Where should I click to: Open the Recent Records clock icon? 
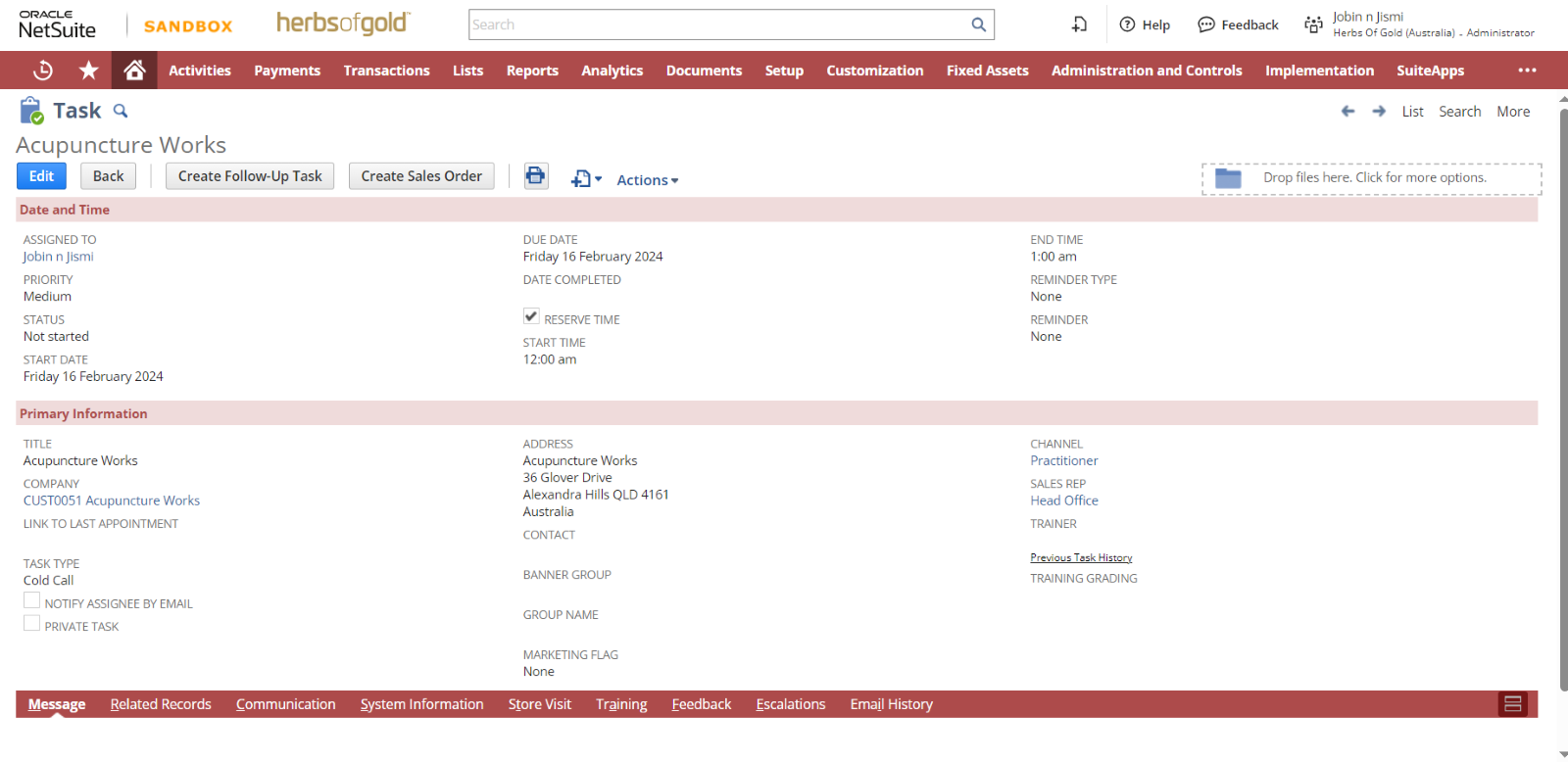(42, 71)
